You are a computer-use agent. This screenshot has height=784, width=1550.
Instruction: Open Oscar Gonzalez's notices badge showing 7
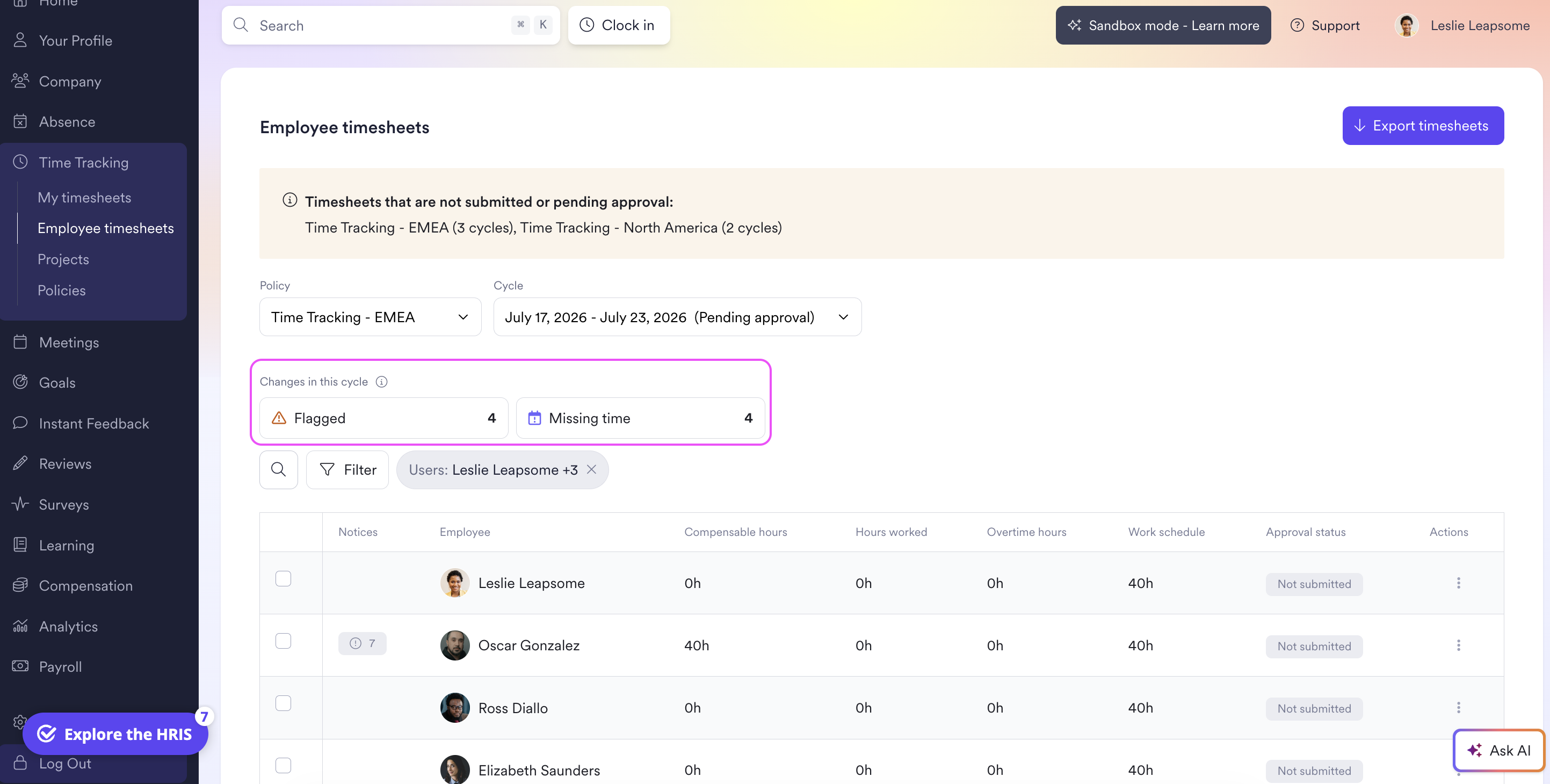click(x=362, y=643)
